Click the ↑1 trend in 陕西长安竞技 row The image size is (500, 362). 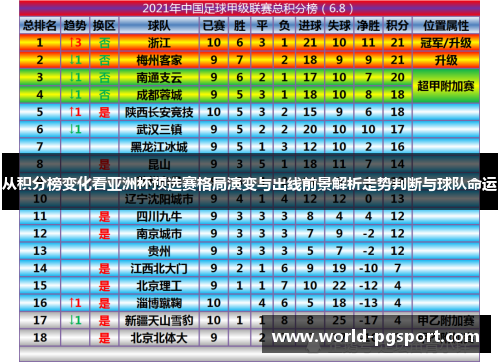click(x=75, y=112)
